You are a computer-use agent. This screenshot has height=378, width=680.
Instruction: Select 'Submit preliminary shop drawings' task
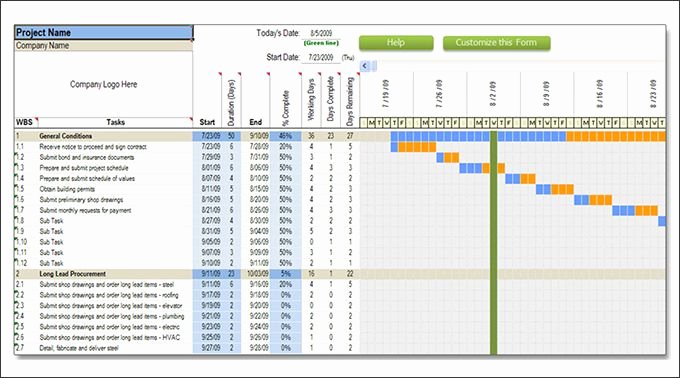pyautogui.click(x=82, y=200)
